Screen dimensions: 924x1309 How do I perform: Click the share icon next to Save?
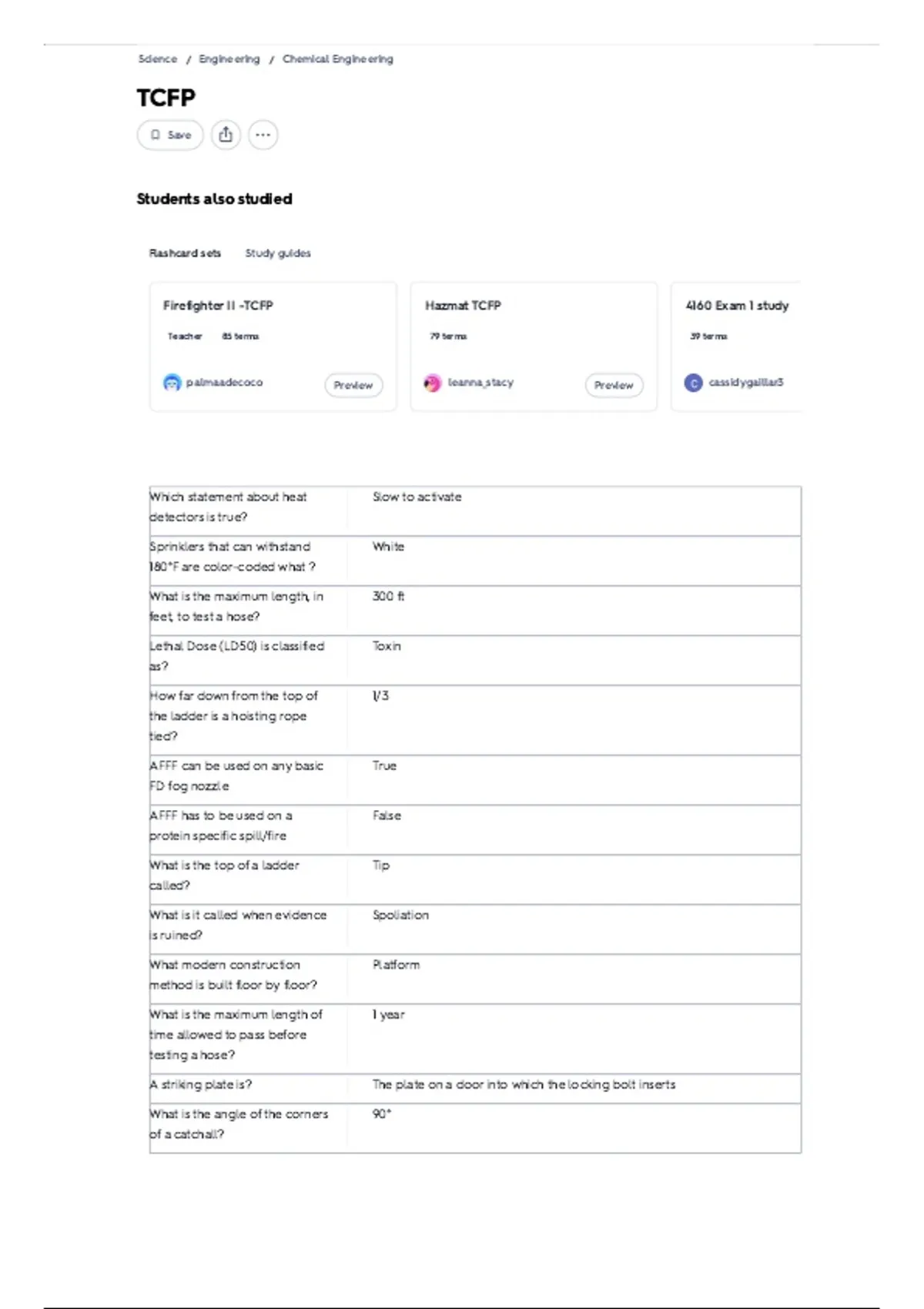[x=226, y=135]
